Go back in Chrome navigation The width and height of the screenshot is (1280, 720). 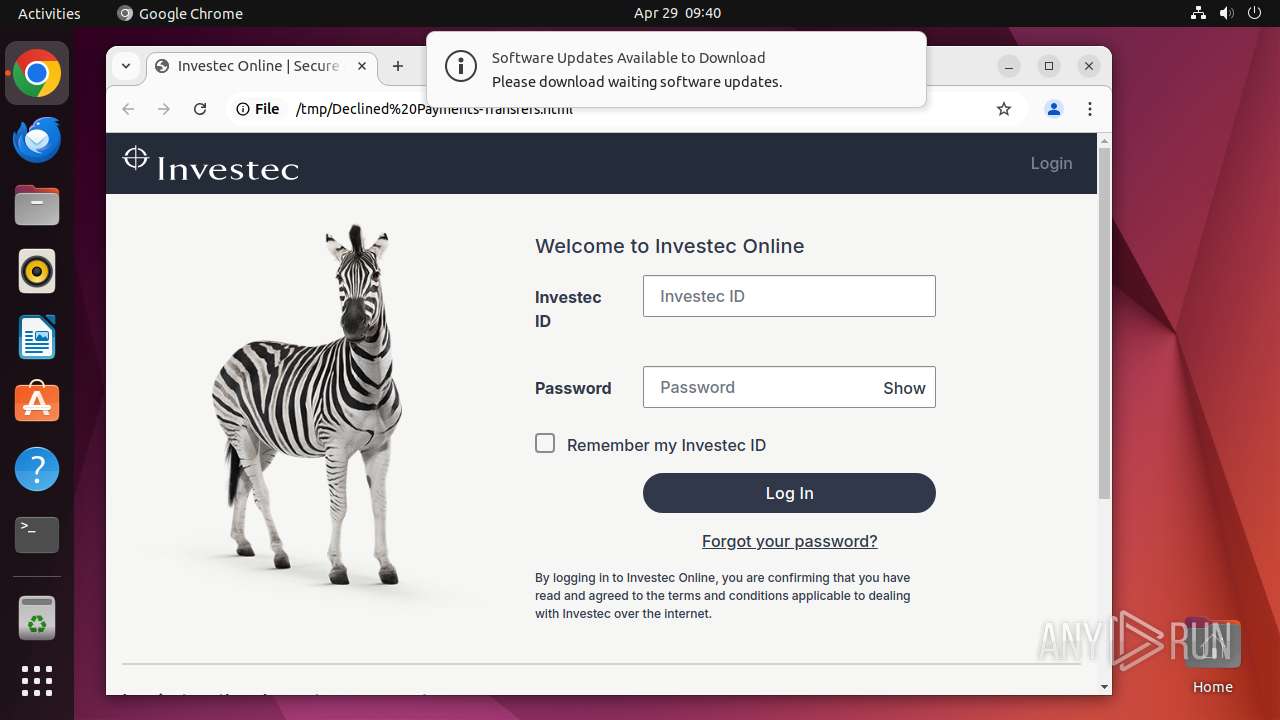[x=128, y=109]
